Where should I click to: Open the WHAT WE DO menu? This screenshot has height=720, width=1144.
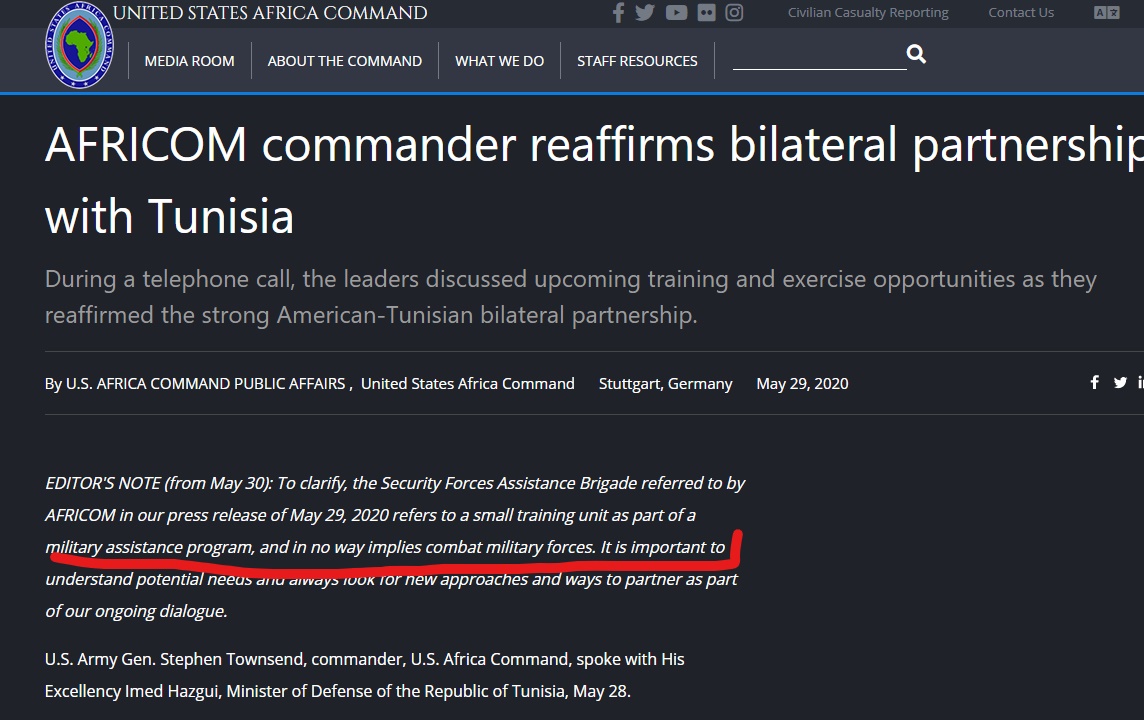500,61
